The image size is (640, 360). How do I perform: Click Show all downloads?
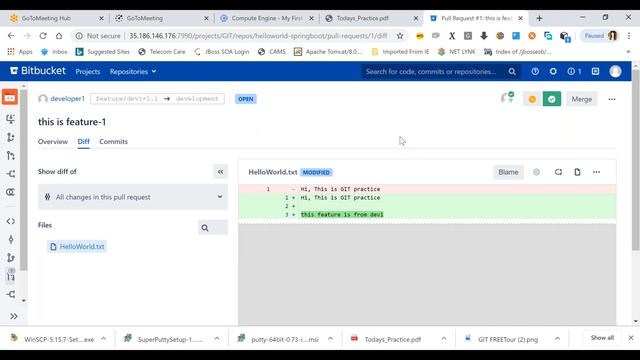tap(602, 338)
